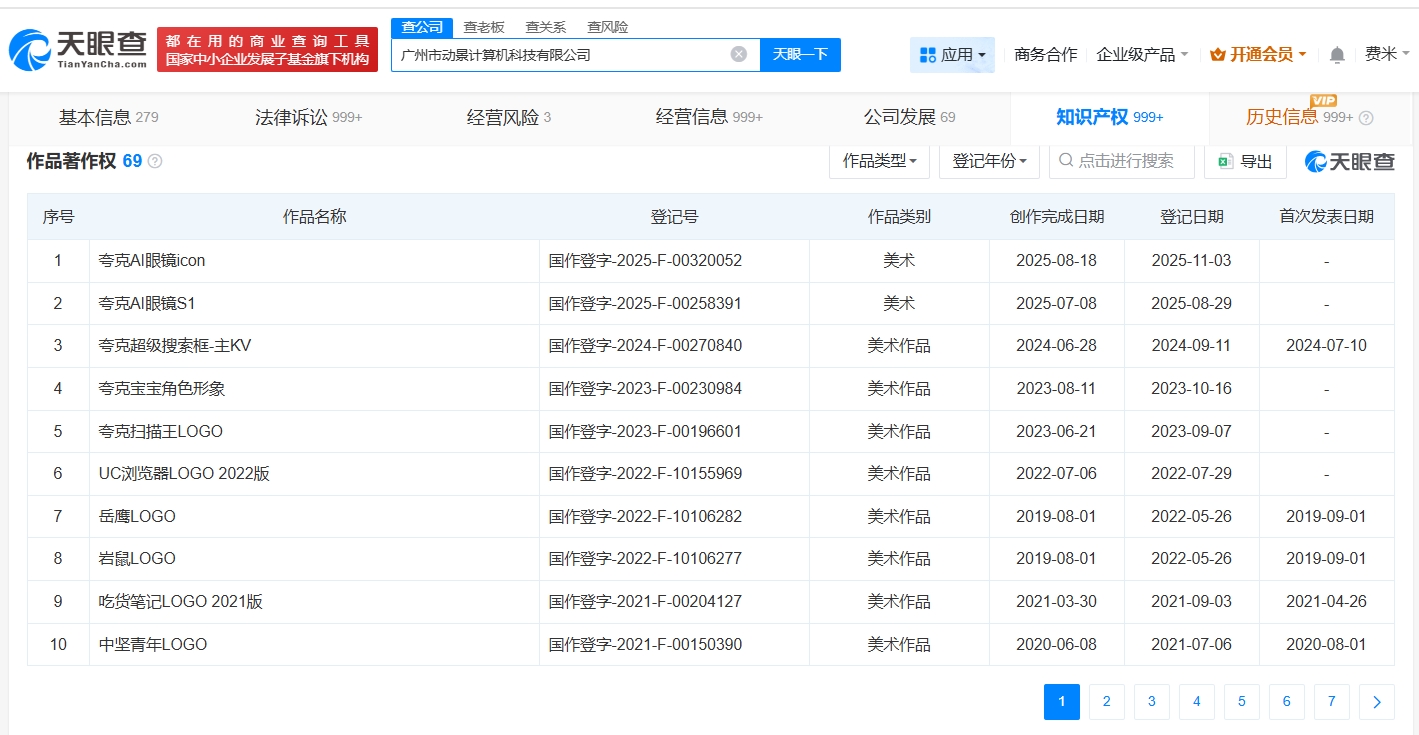The width and height of the screenshot is (1419, 735).
Task: Open the 作品类型 filter dropdown
Action: [878, 161]
